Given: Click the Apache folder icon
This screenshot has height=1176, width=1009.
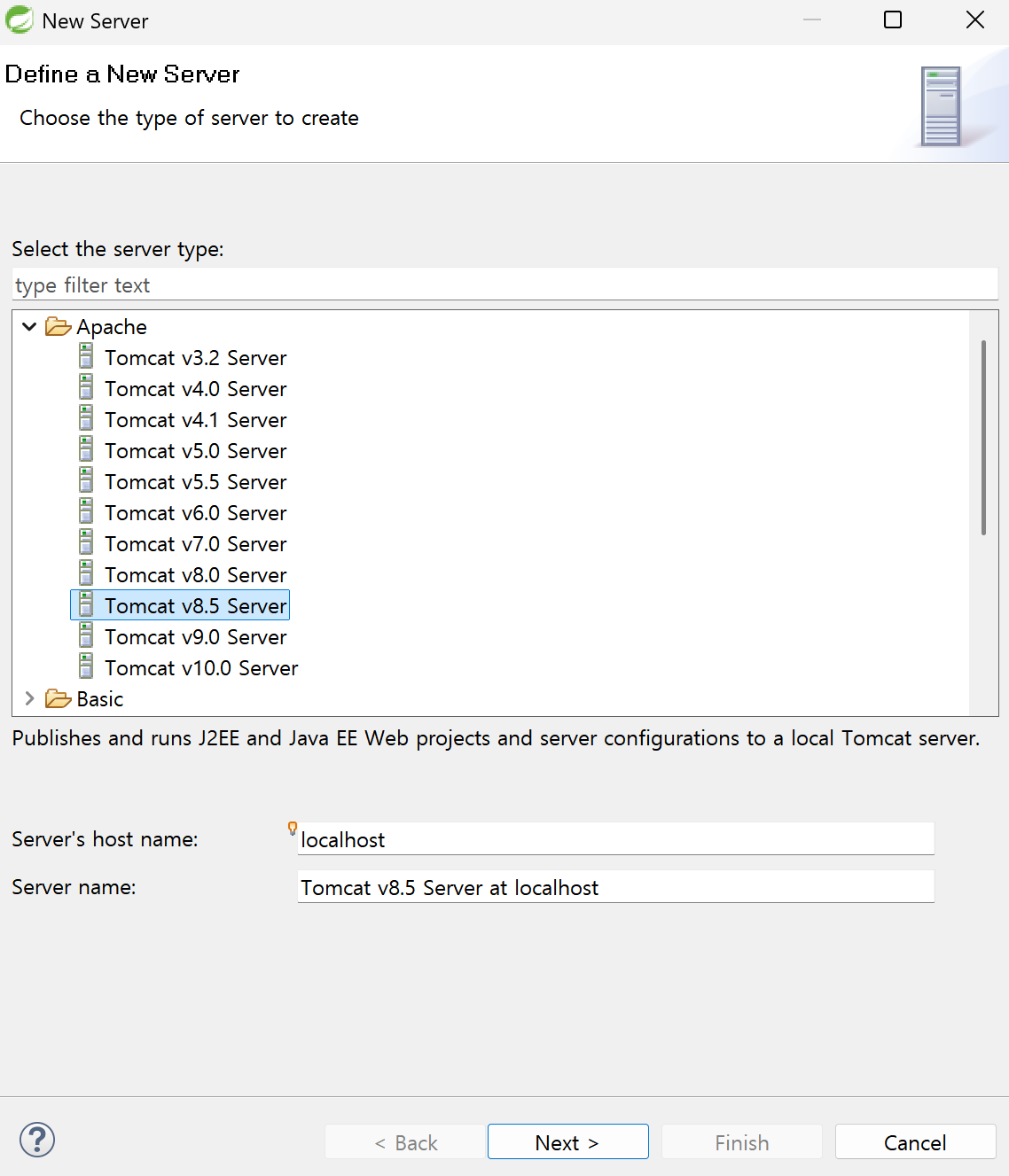Looking at the screenshot, I should (59, 327).
